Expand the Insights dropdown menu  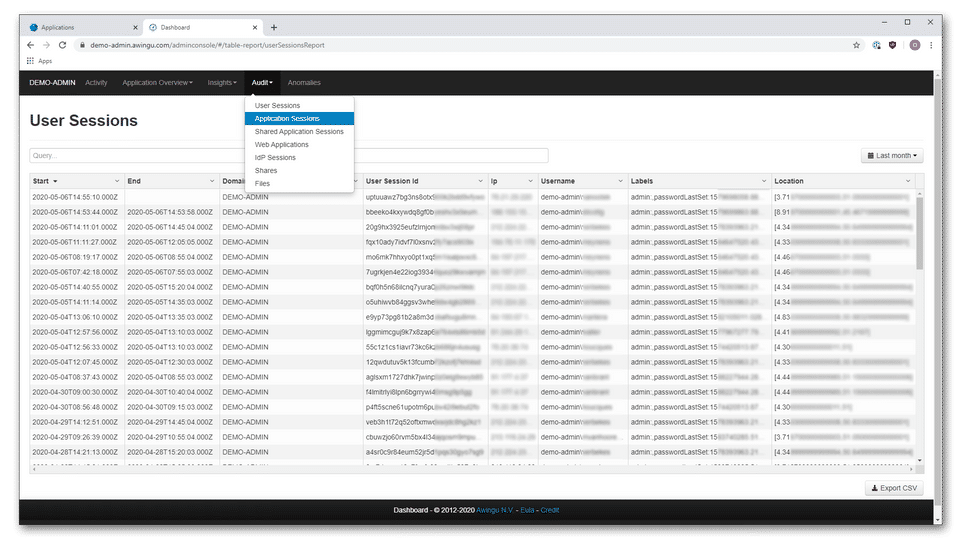click(222, 83)
